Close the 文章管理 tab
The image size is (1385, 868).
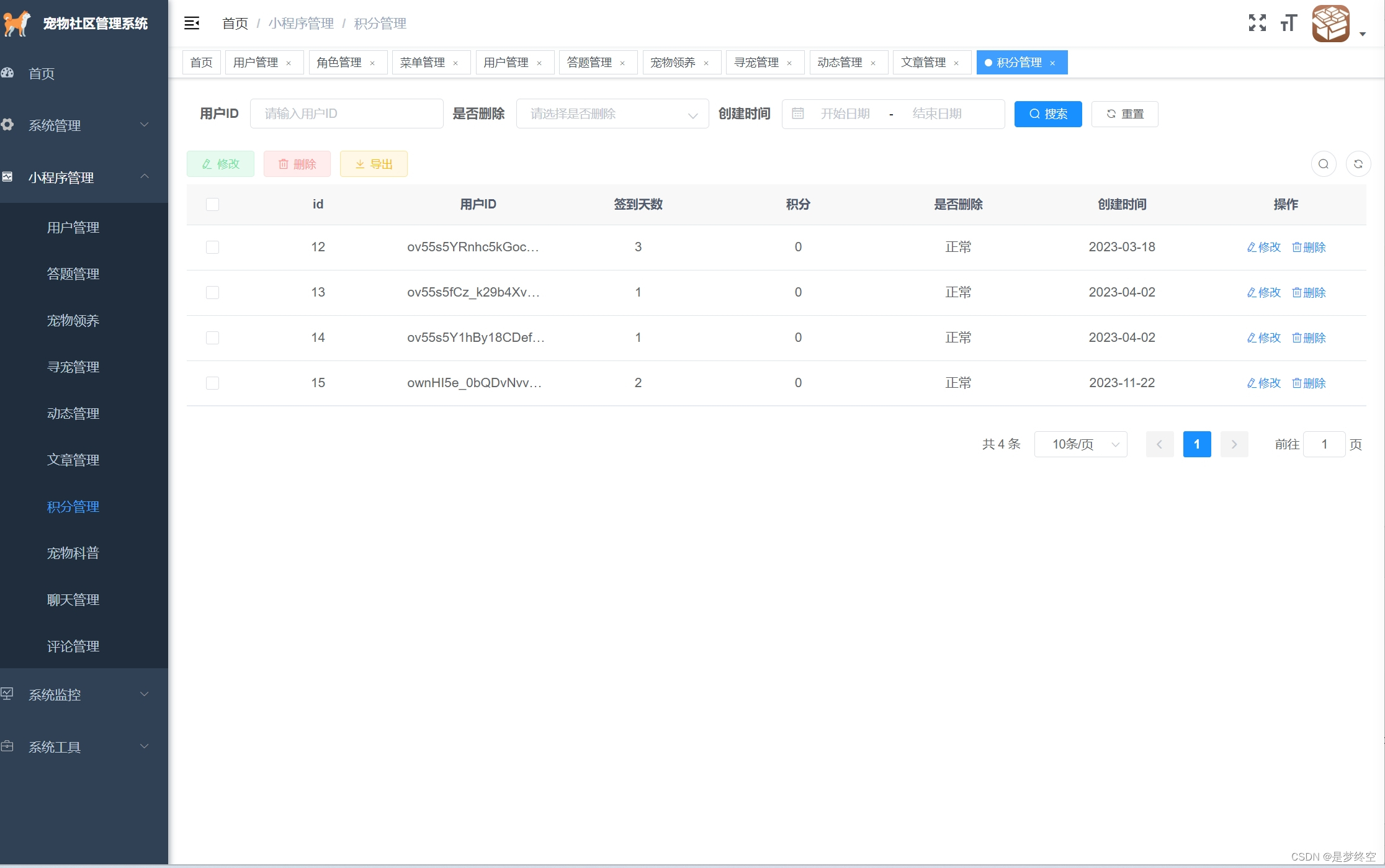click(x=956, y=63)
